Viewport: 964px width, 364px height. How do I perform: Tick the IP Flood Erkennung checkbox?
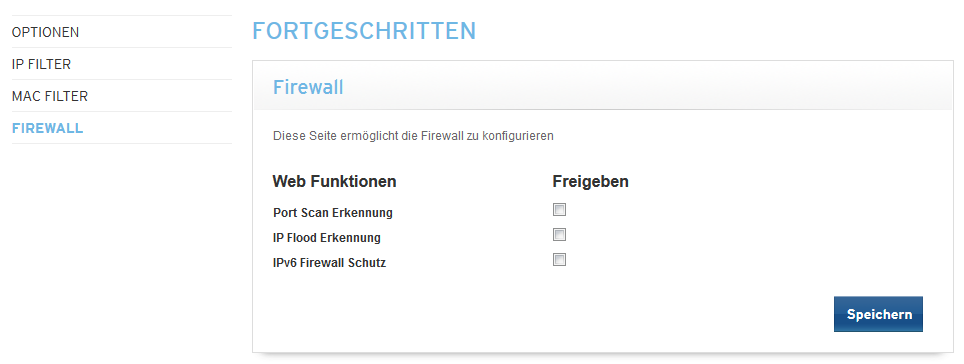(x=559, y=235)
